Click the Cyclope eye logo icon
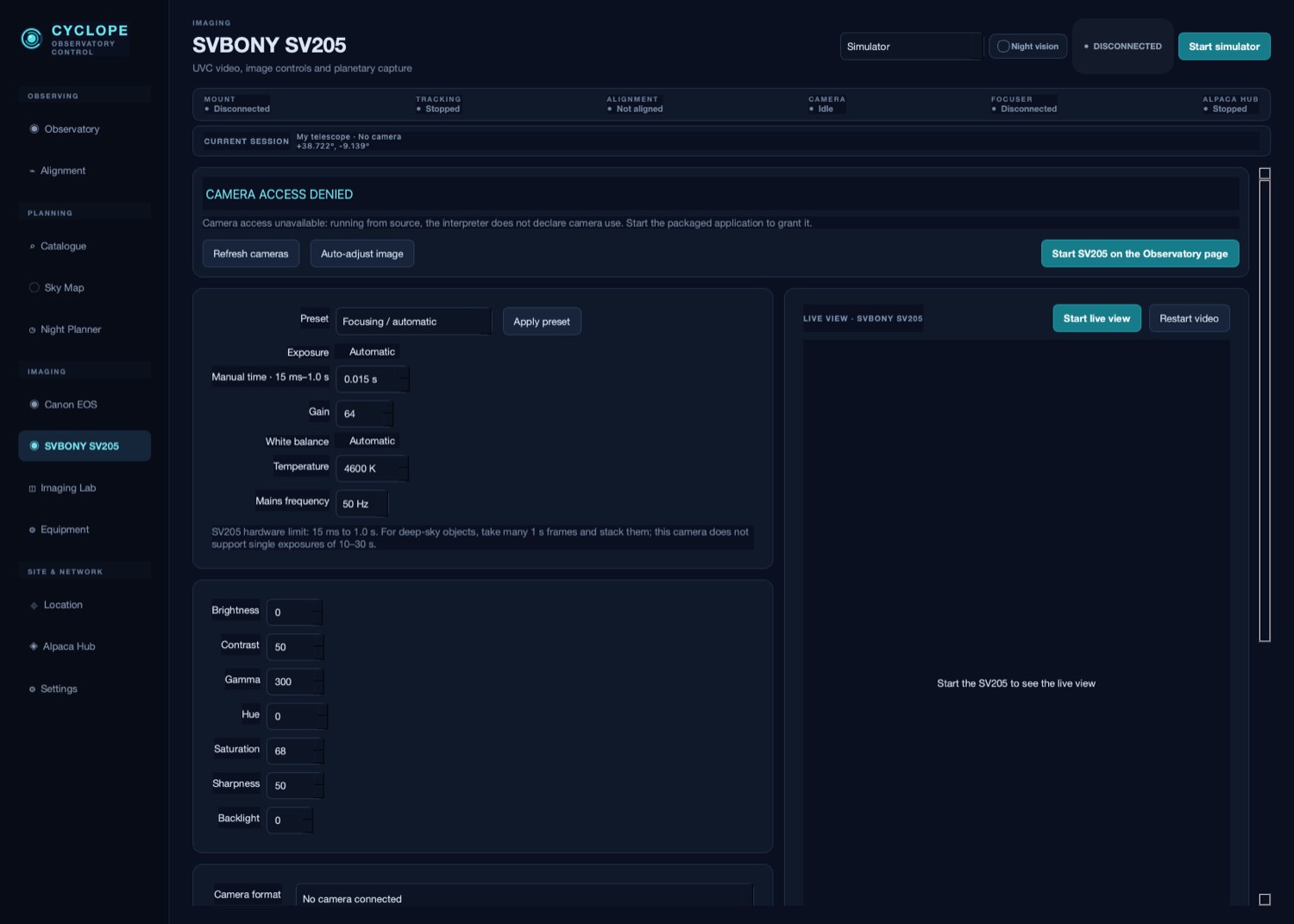 click(x=32, y=38)
